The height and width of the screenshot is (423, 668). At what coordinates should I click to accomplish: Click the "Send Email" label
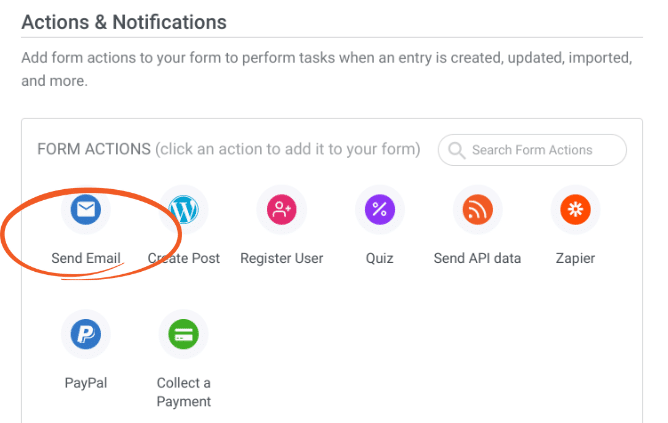pyautogui.click(x=86, y=258)
